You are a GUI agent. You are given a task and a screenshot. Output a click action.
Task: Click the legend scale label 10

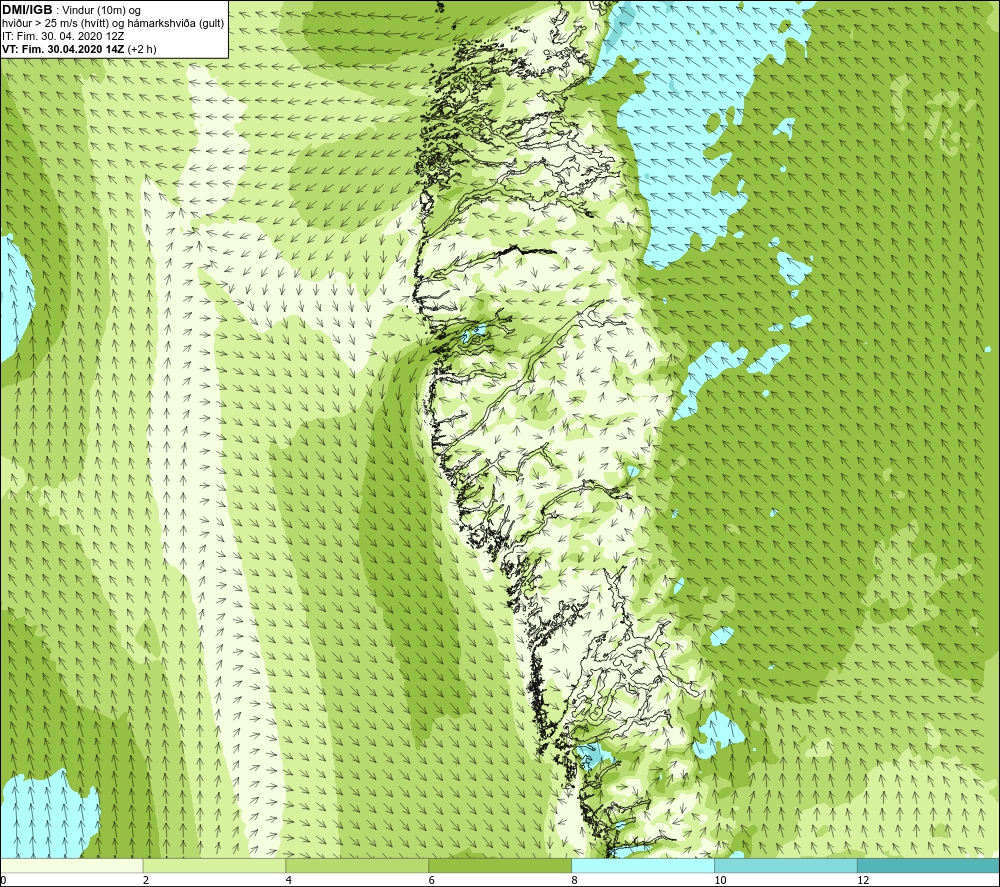pos(719,880)
